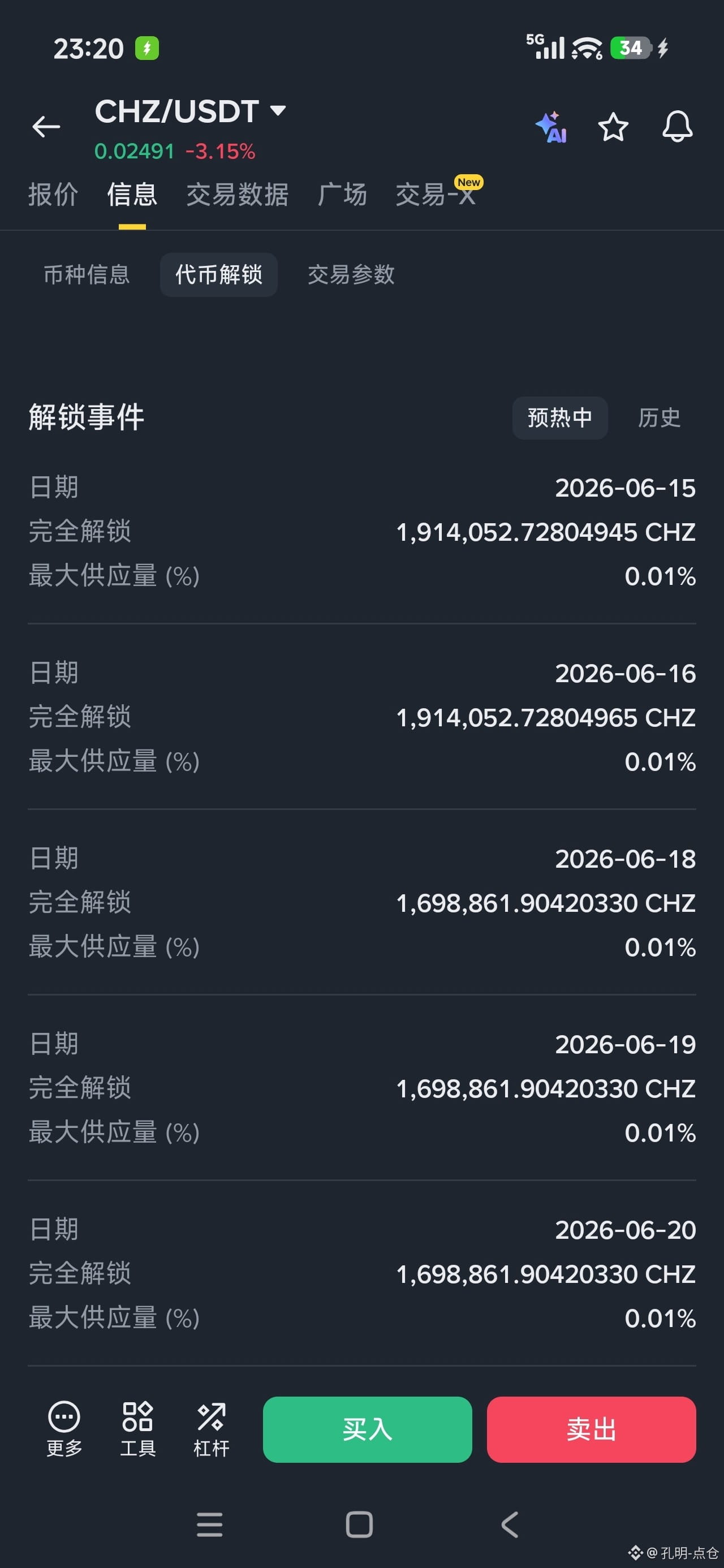Switch to the 报价 tab
The width and height of the screenshot is (724, 1568).
(x=53, y=195)
